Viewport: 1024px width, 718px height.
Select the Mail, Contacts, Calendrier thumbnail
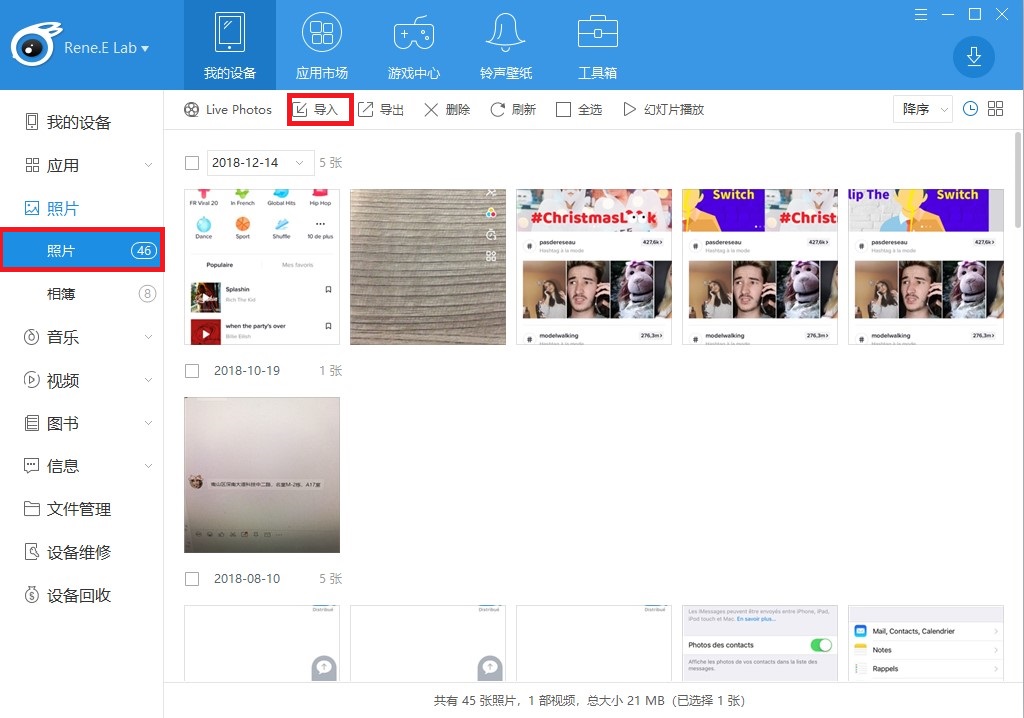click(x=925, y=643)
